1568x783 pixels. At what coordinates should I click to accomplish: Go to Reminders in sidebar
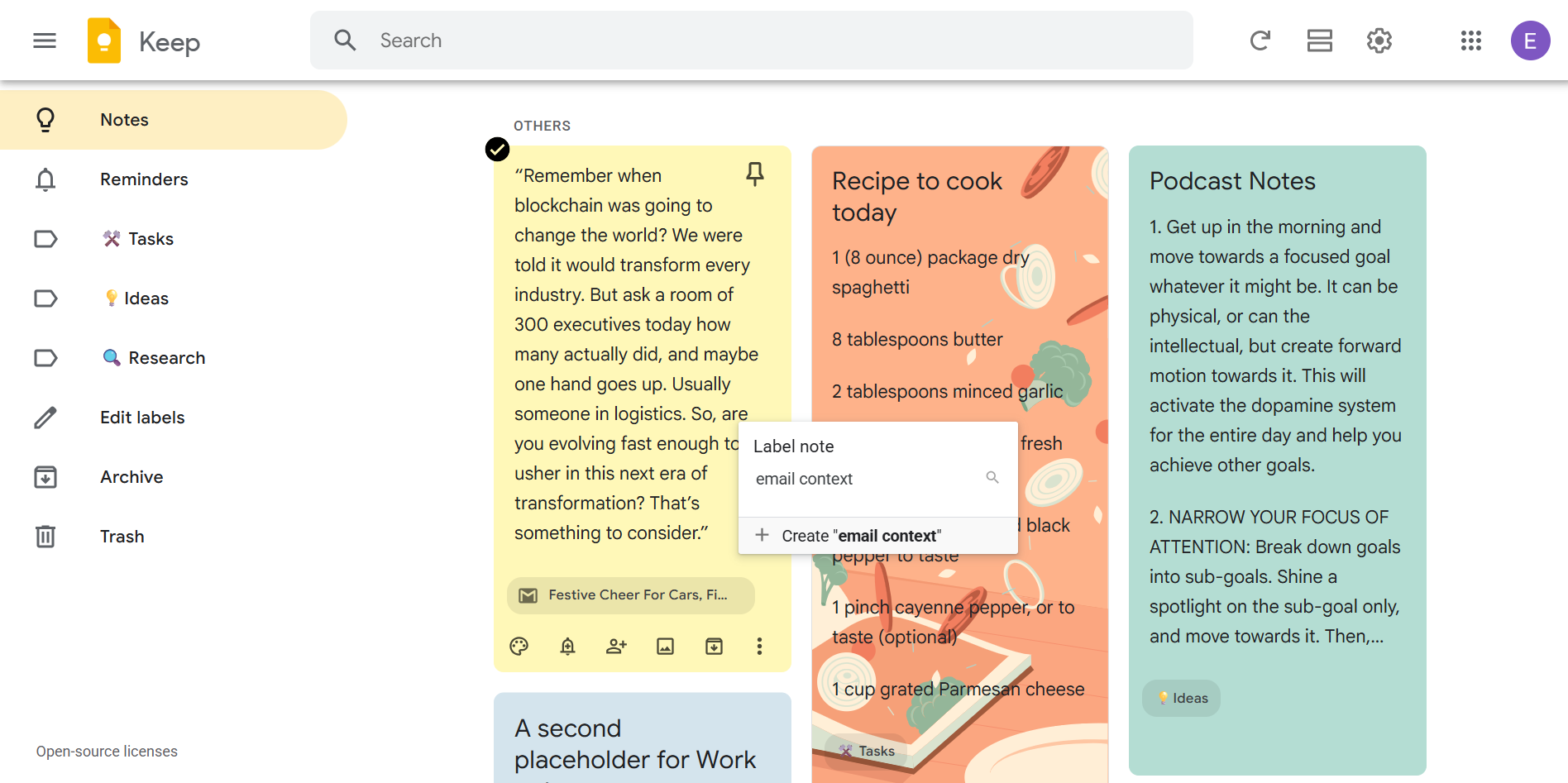[144, 179]
